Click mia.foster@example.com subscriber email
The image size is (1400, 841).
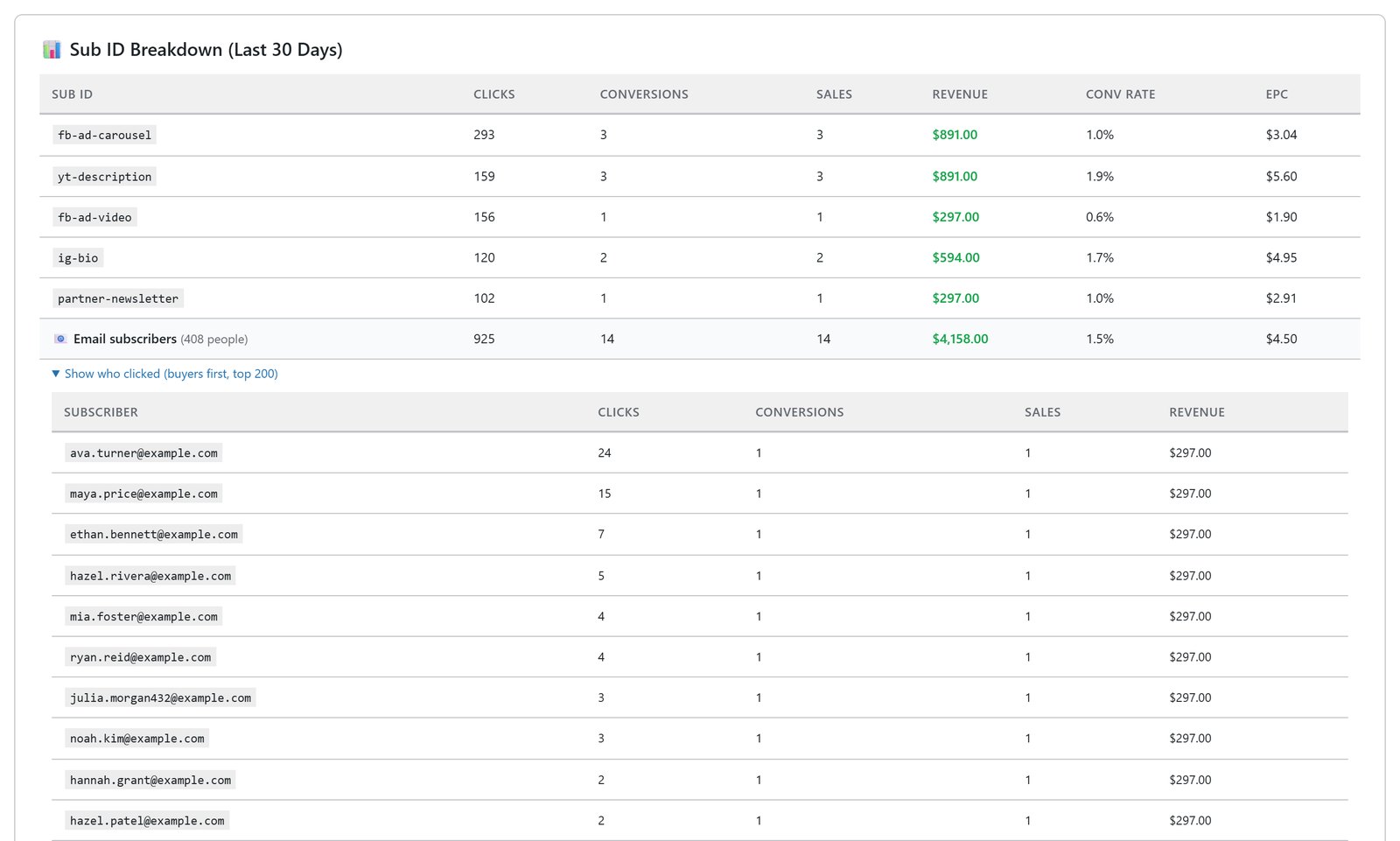point(143,617)
